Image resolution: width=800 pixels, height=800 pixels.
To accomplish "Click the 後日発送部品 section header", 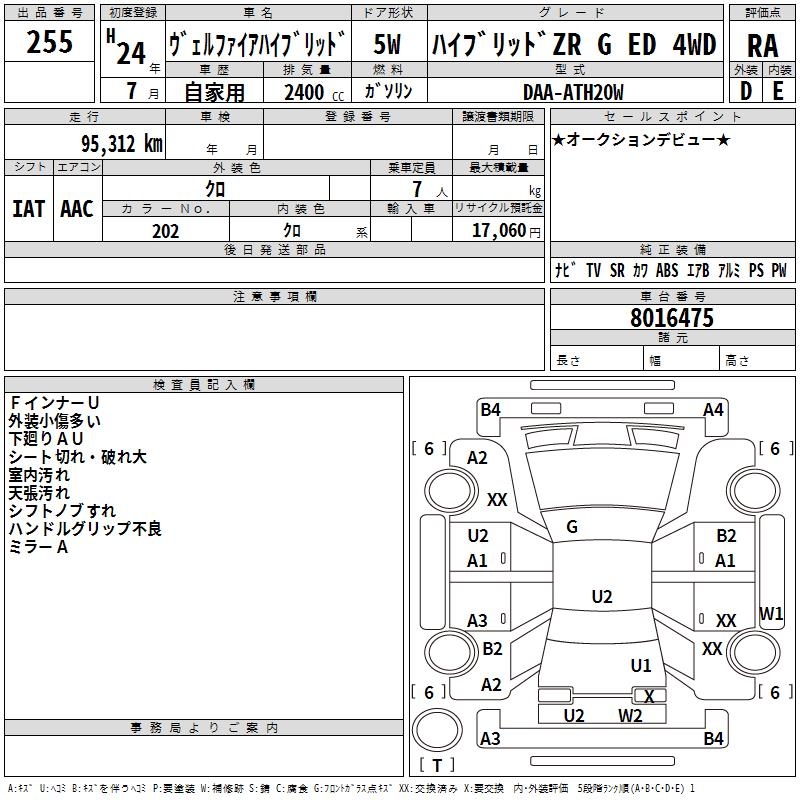I will click(x=274, y=250).
